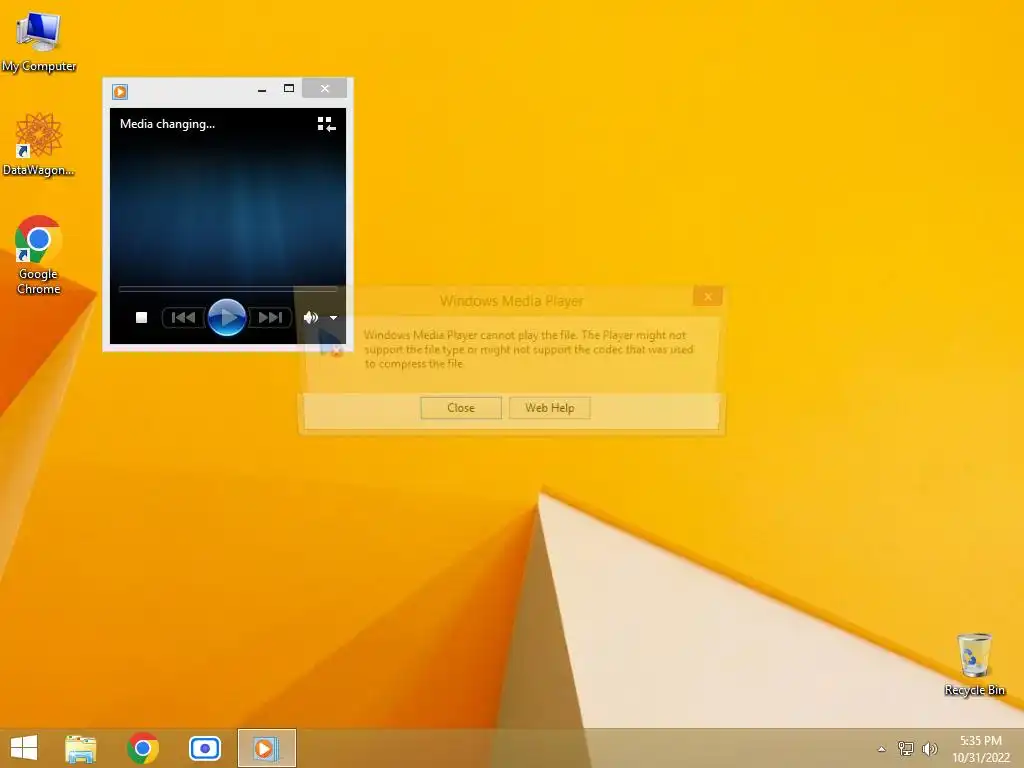Click Windows Media Player taskbar button
The height and width of the screenshot is (768, 1024).
pos(266,748)
